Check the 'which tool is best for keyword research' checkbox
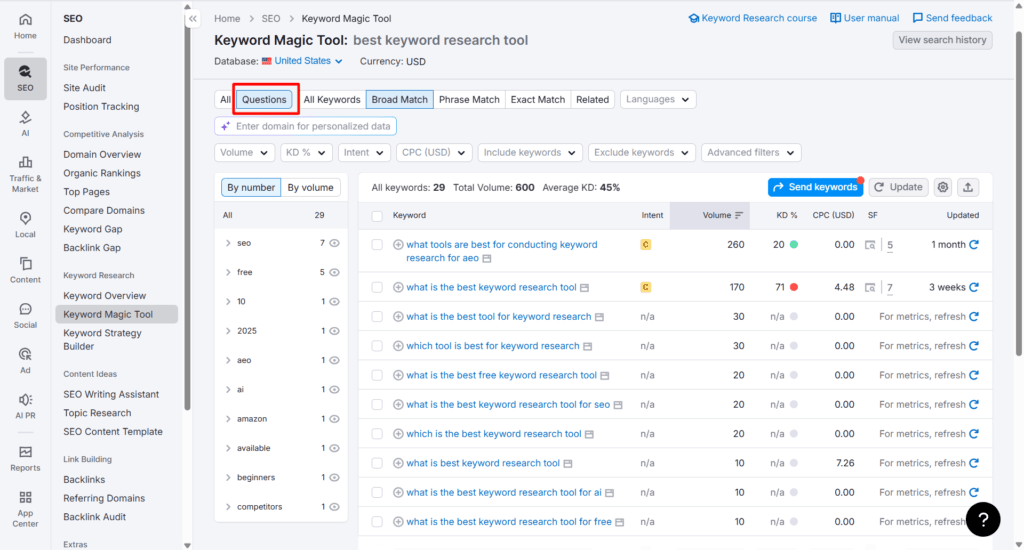 (x=377, y=346)
